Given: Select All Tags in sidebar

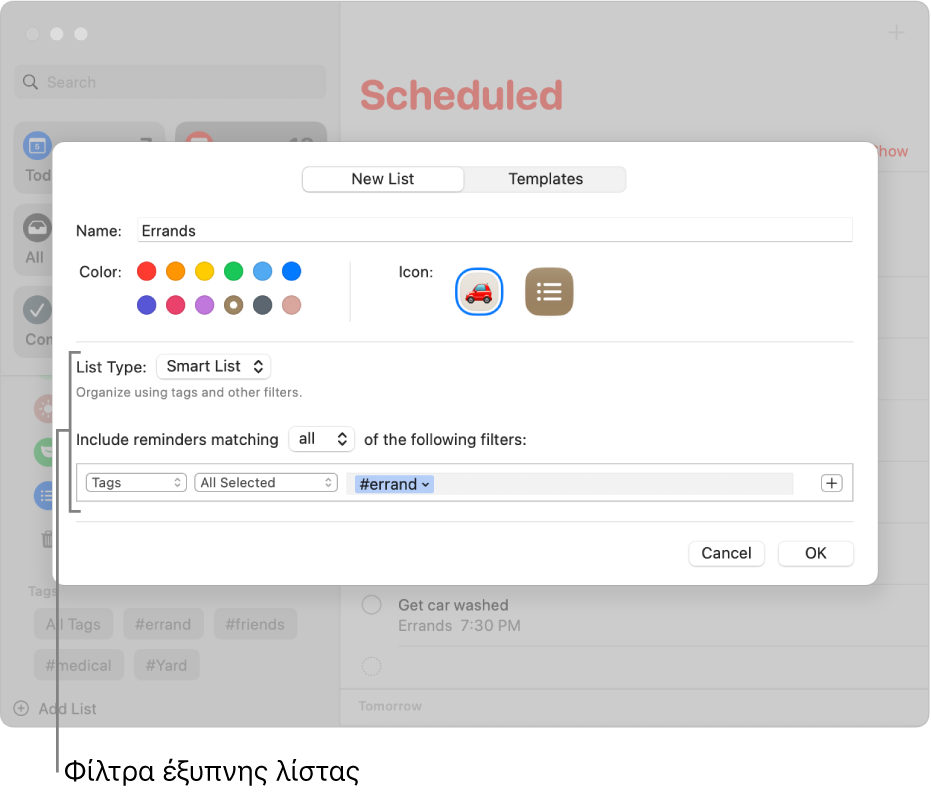Looking at the screenshot, I should pos(74,624).
